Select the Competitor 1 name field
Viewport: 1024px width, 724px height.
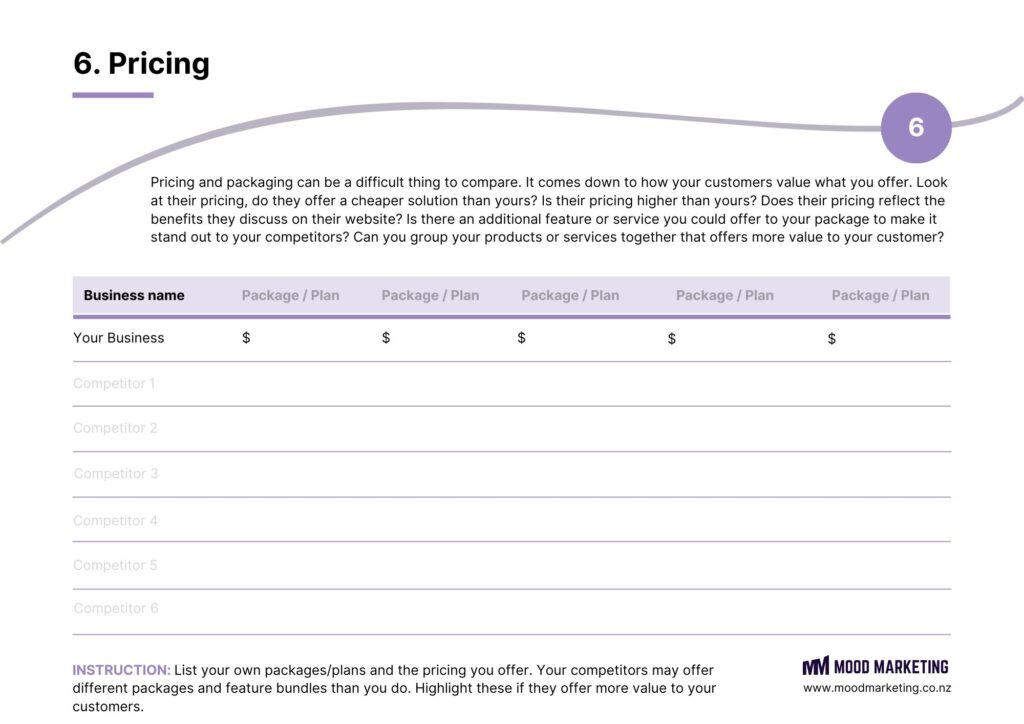[114, 383]
